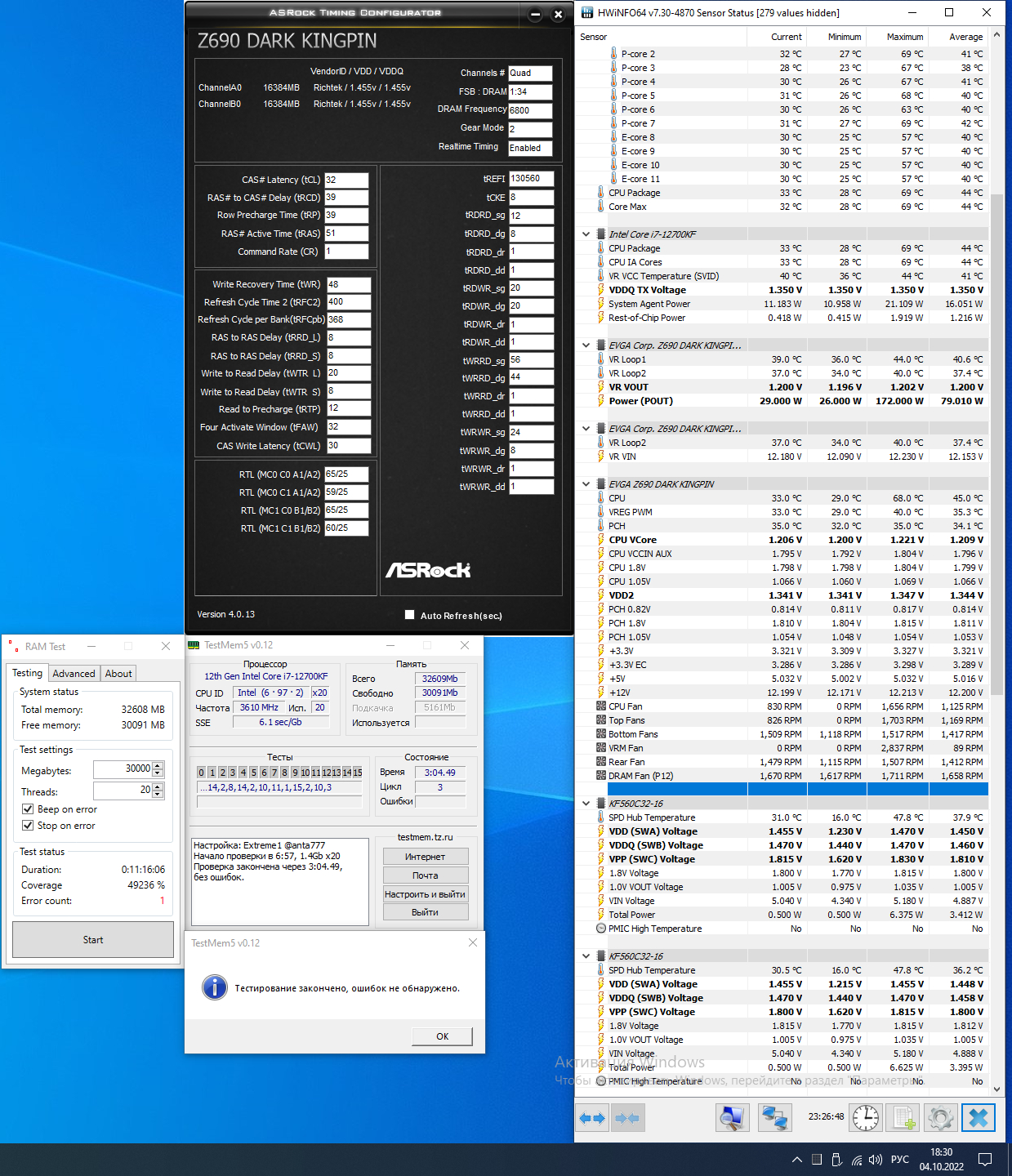Viewport: 1012px width, 1176px height.
Task: Open HWiNFO summary monitor with magnifier icon
Action: pos(733,1118)
